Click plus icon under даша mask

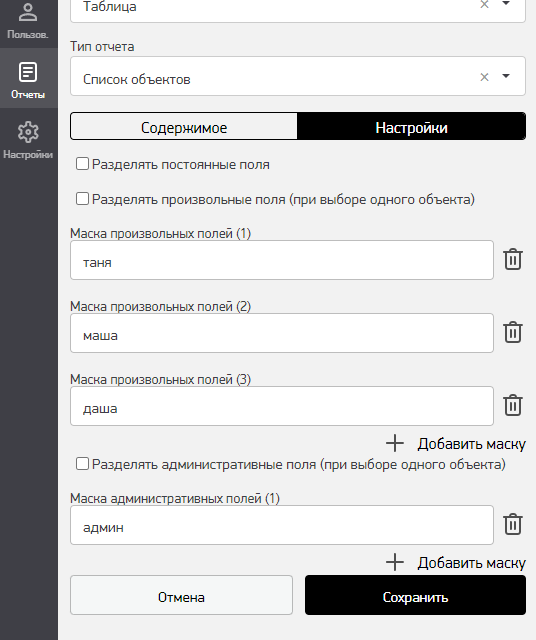click(395, 443)
